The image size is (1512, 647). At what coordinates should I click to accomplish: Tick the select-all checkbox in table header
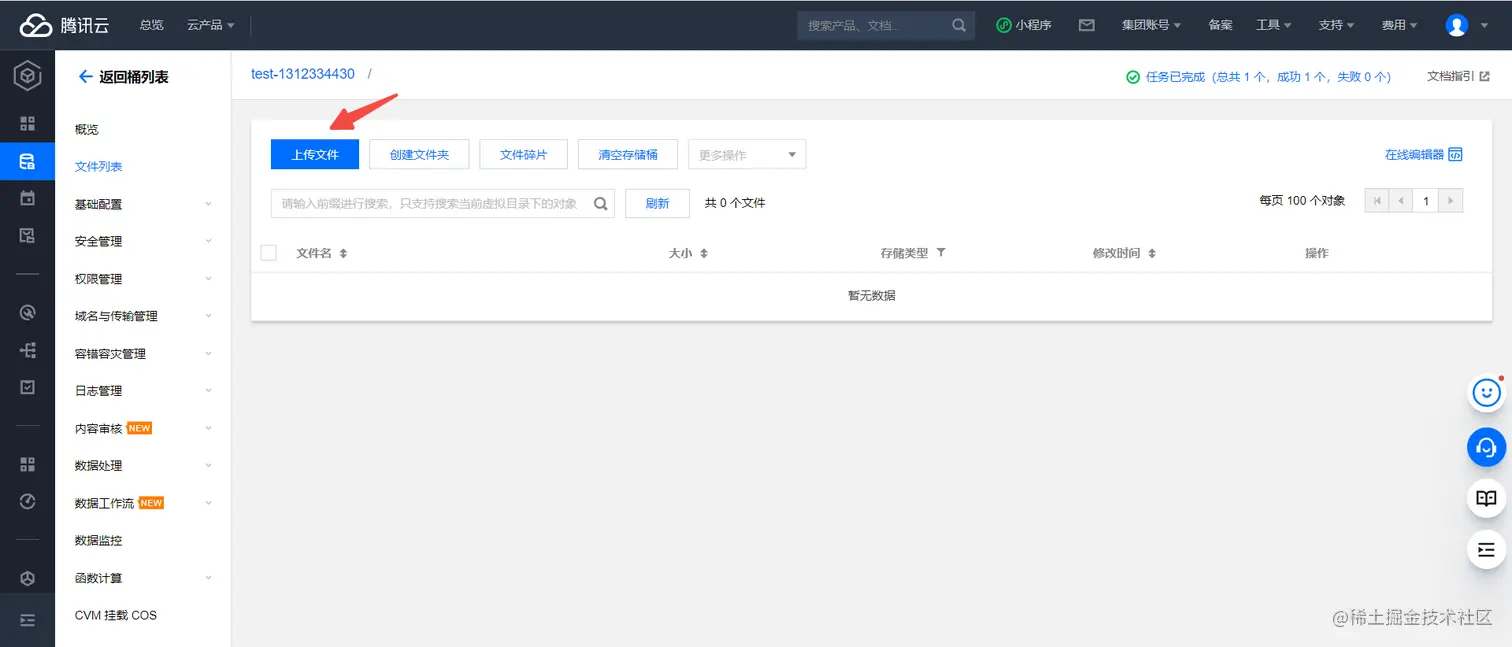[x=268, y=253]
